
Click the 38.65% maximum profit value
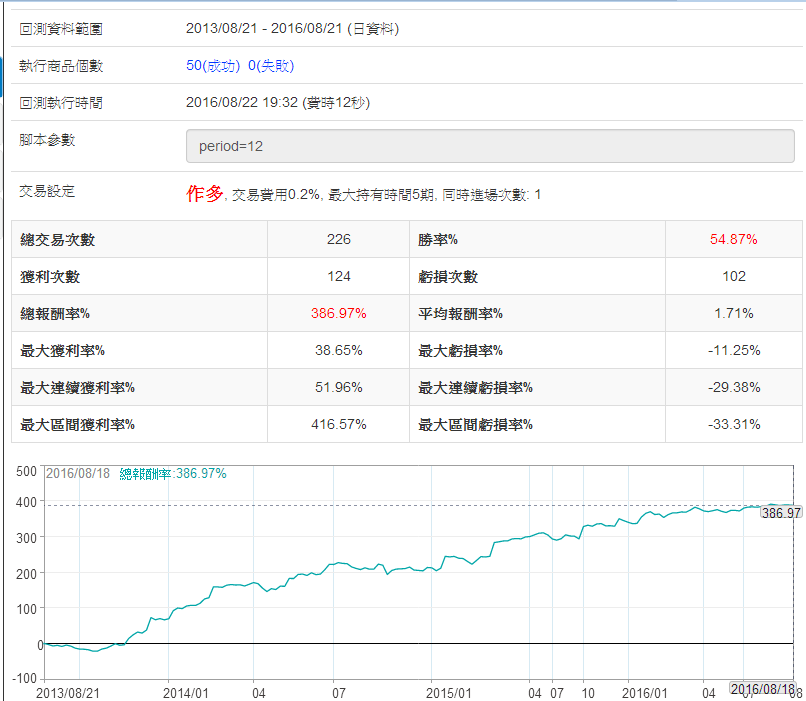point(338,351)
